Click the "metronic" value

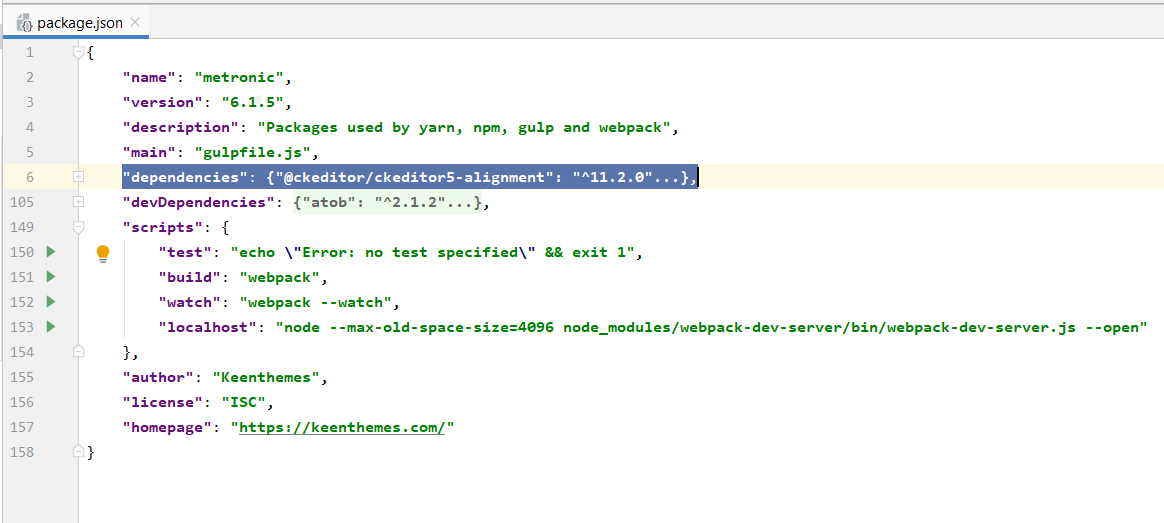pos(239,77)
